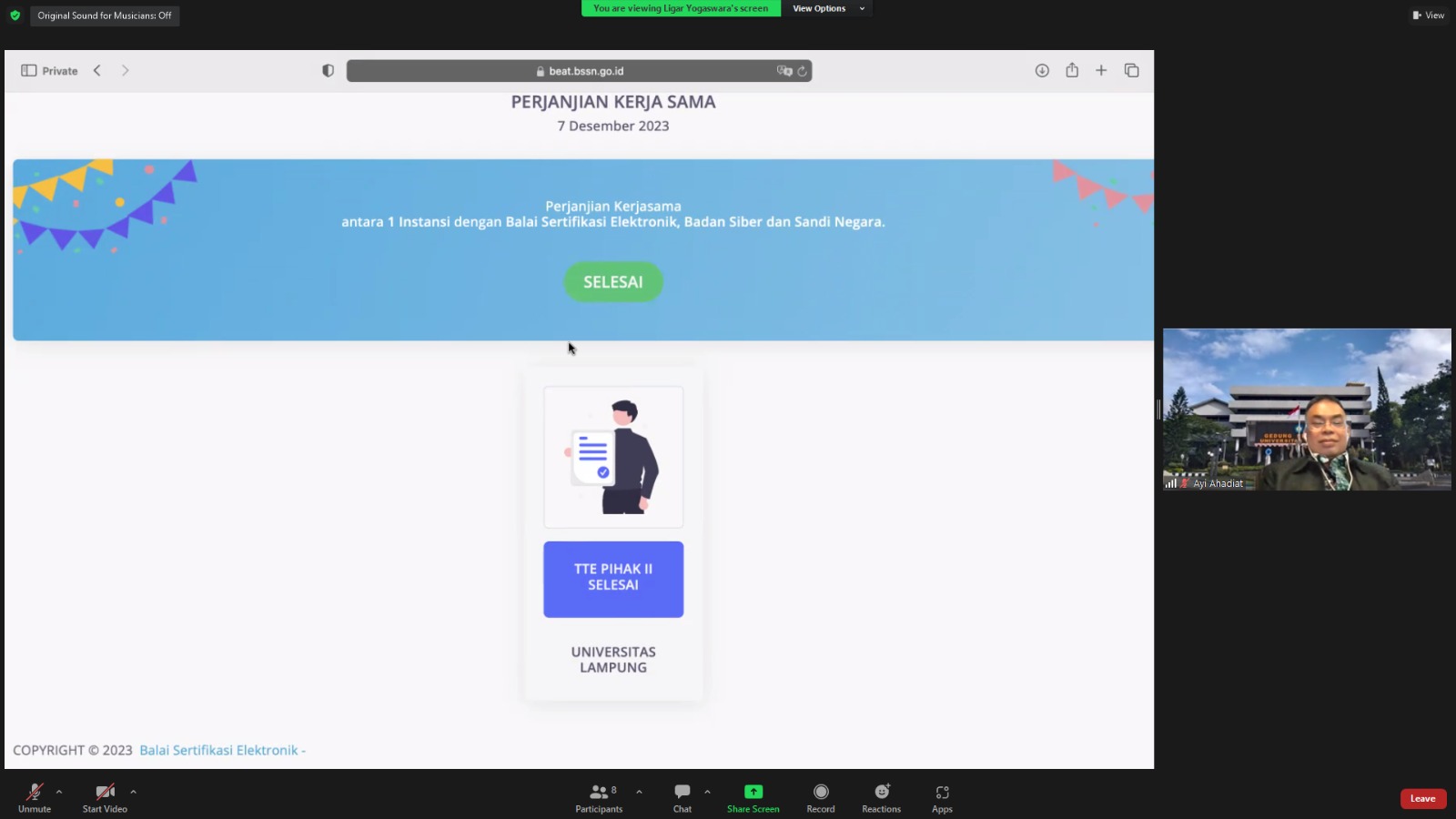Viewport: 1456px width, 819px height.
Task: Start Video camera toggle
Action: (x=105, y=797)
